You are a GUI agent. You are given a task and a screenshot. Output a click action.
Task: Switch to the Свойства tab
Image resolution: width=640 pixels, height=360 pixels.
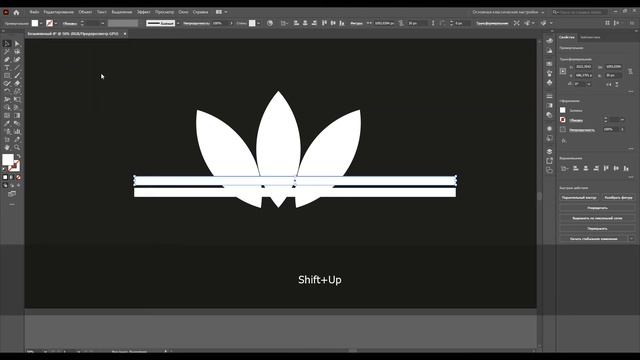(x=567, y=37)
